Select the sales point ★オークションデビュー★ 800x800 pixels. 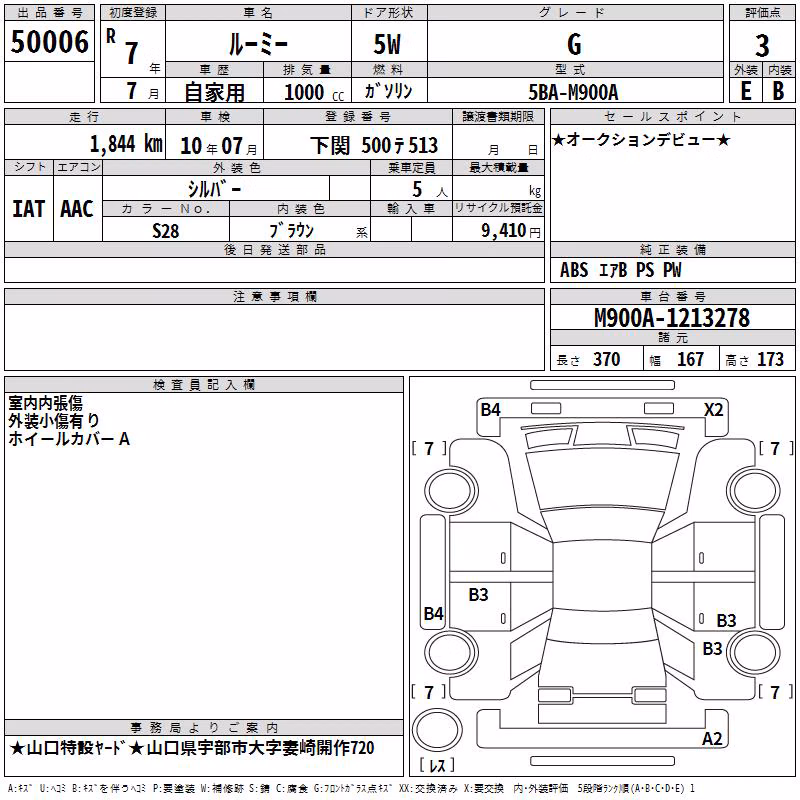coord(641,139)
